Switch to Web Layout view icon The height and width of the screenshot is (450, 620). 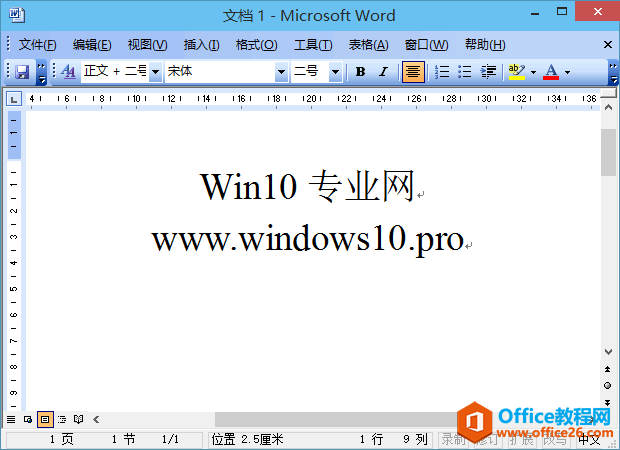(28, 420)
